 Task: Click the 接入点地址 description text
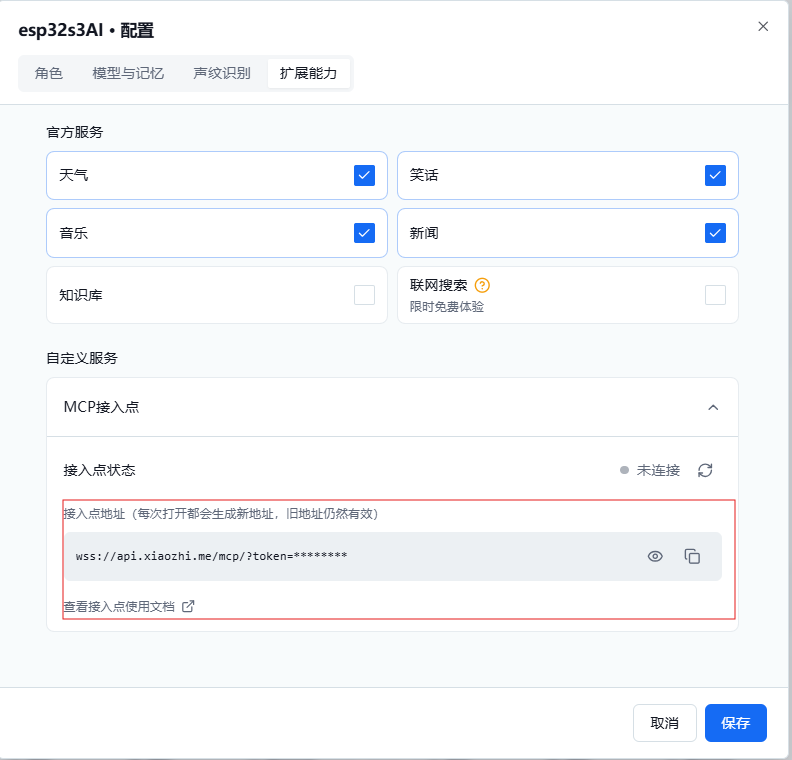tap(221, 514)
